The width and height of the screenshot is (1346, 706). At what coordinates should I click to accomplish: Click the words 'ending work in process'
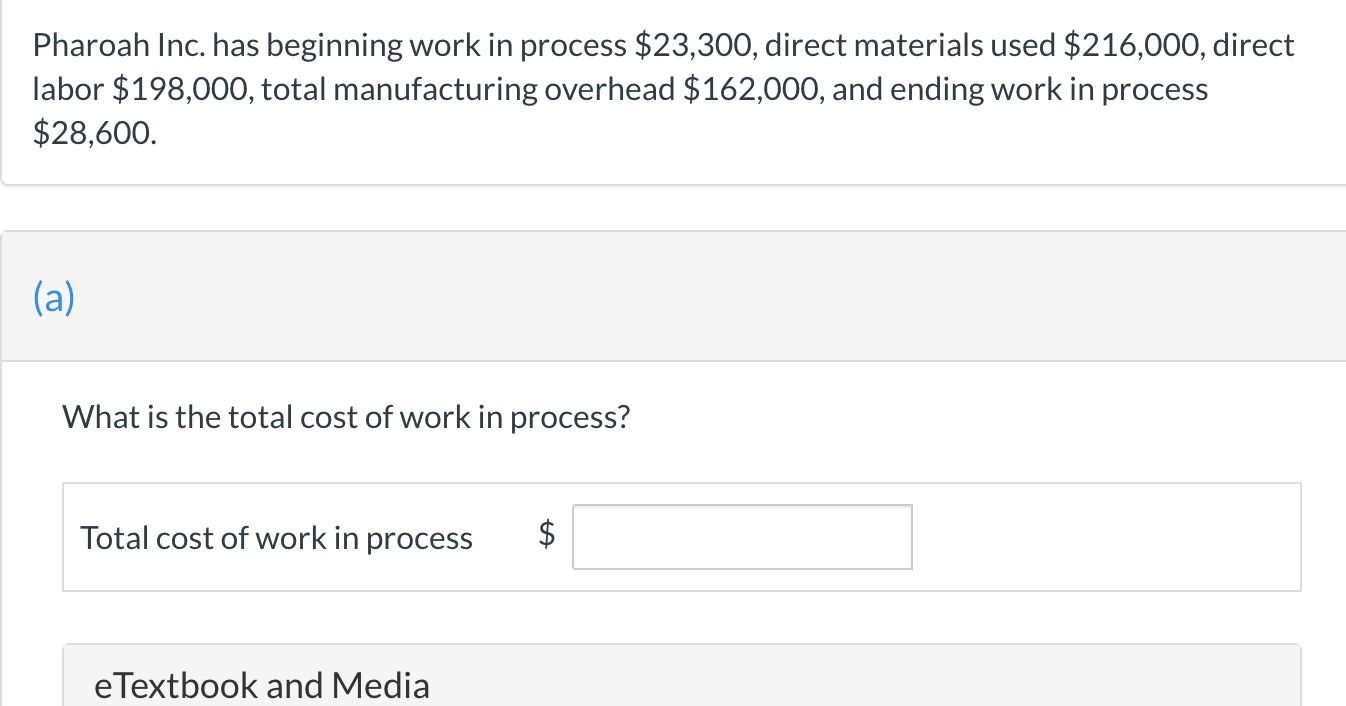coord(1049,89)
